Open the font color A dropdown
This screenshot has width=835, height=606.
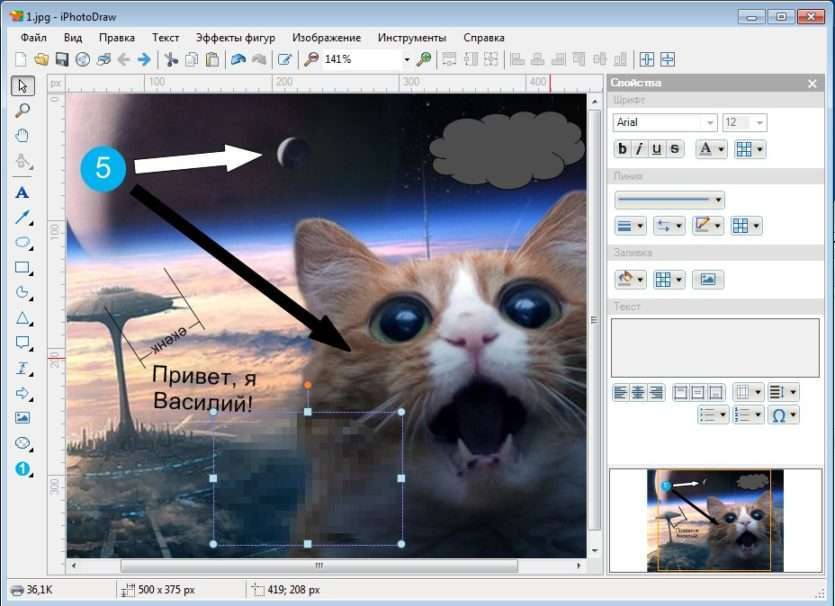click(x=710, y=149)
